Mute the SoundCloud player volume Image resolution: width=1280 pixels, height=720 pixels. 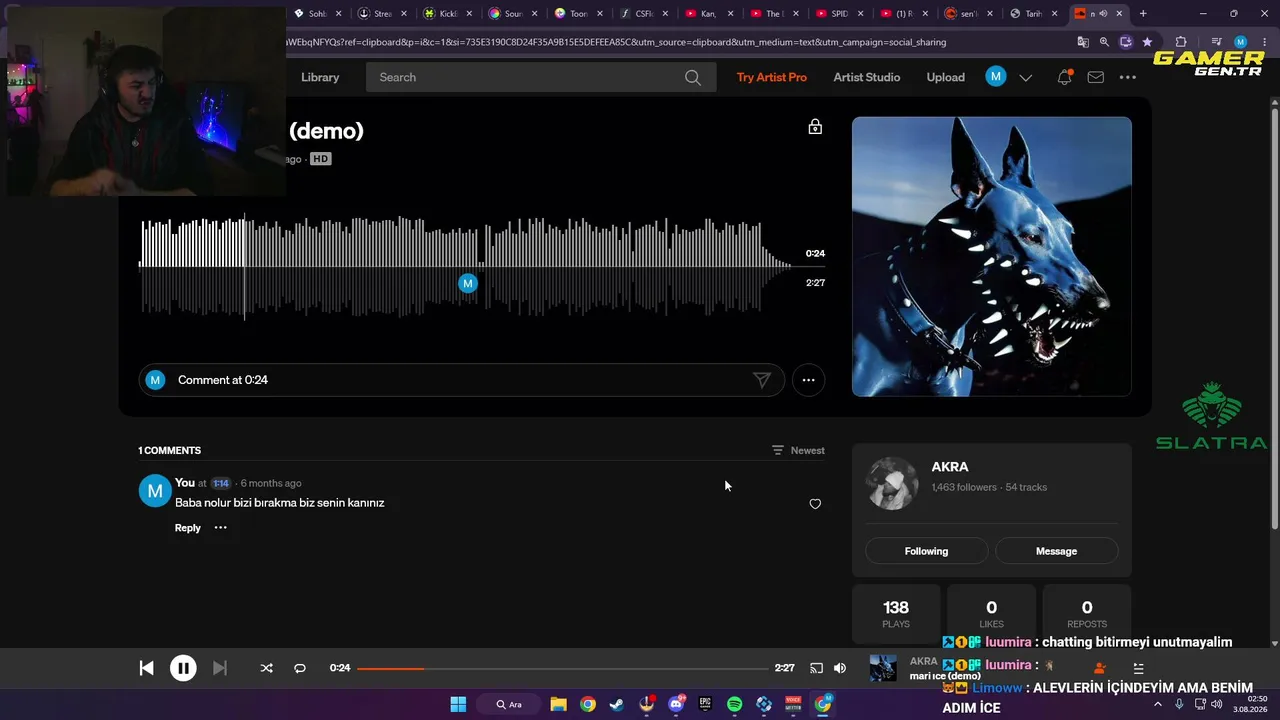tap(840, 668)
